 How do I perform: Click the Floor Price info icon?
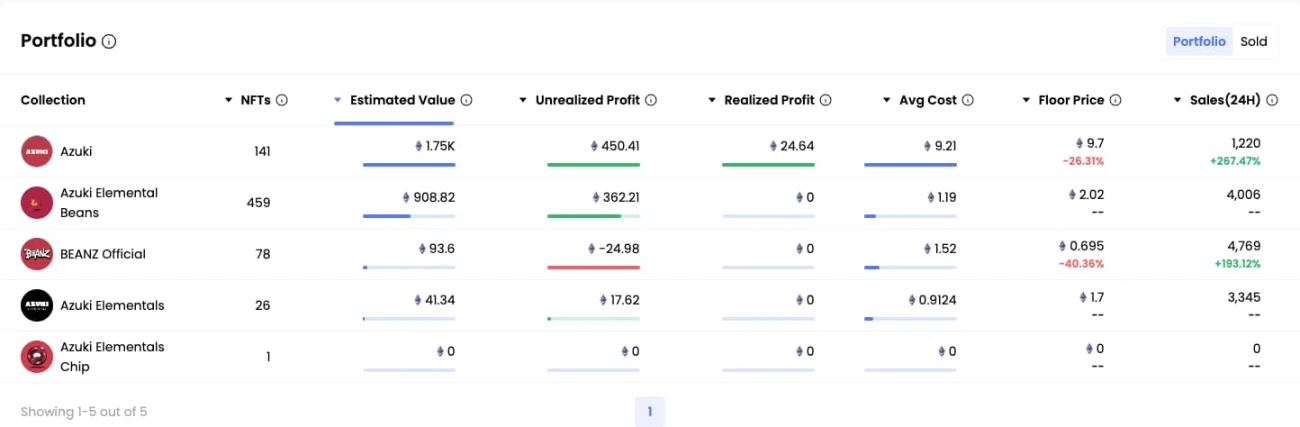(x=1115, y=100)
